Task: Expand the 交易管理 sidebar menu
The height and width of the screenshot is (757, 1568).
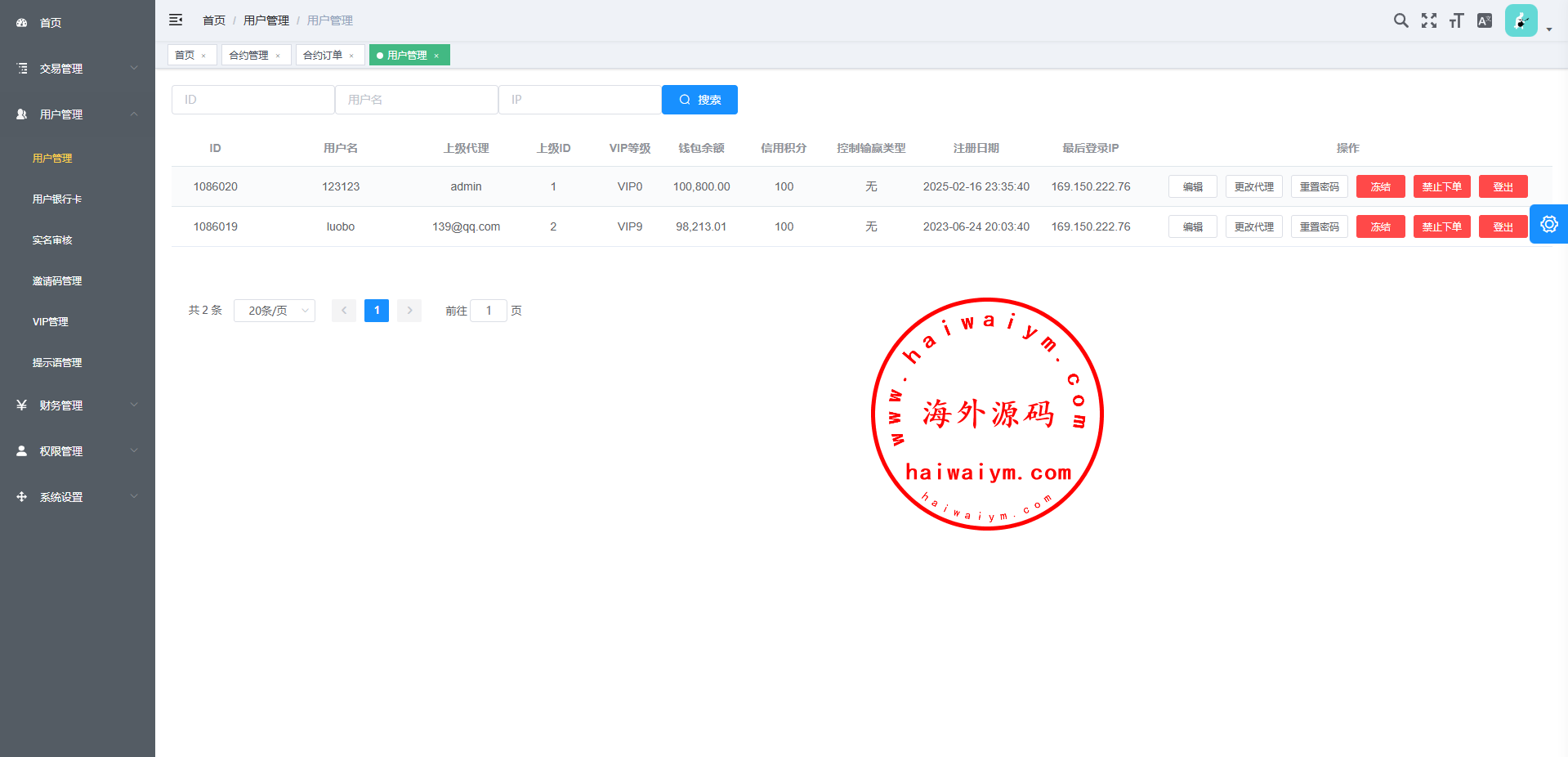Action: pos(78,69)
